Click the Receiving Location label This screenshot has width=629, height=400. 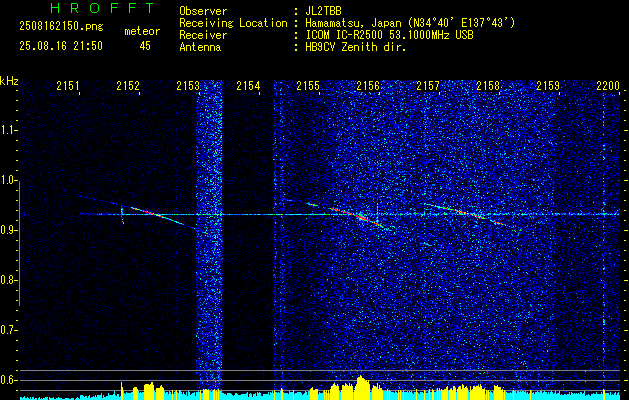click(x=233, y=23)
